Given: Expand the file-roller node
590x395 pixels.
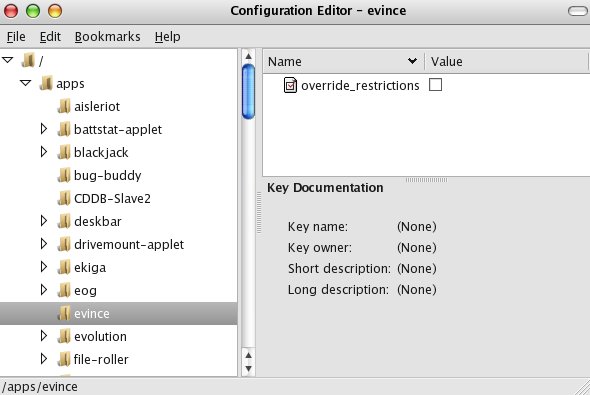Looking at the screenshot, I should [x=44, y=359].
